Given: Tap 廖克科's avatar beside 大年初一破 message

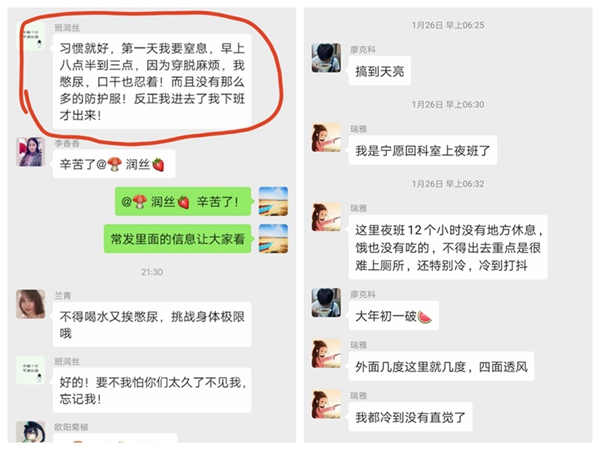Looking at the screenshot, I should [x=326, y=303].
